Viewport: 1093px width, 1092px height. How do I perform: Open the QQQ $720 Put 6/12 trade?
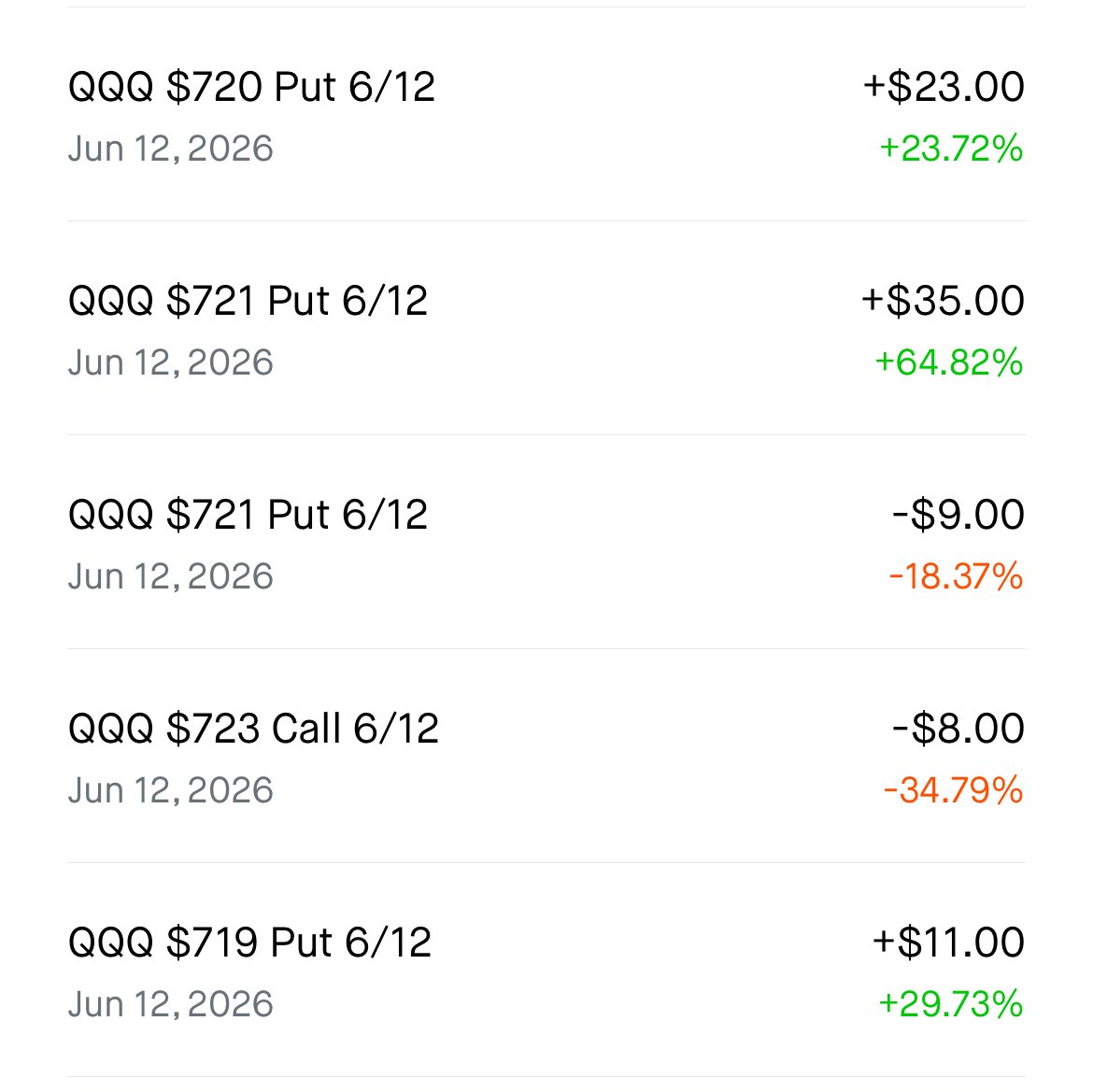pos(546,115)
